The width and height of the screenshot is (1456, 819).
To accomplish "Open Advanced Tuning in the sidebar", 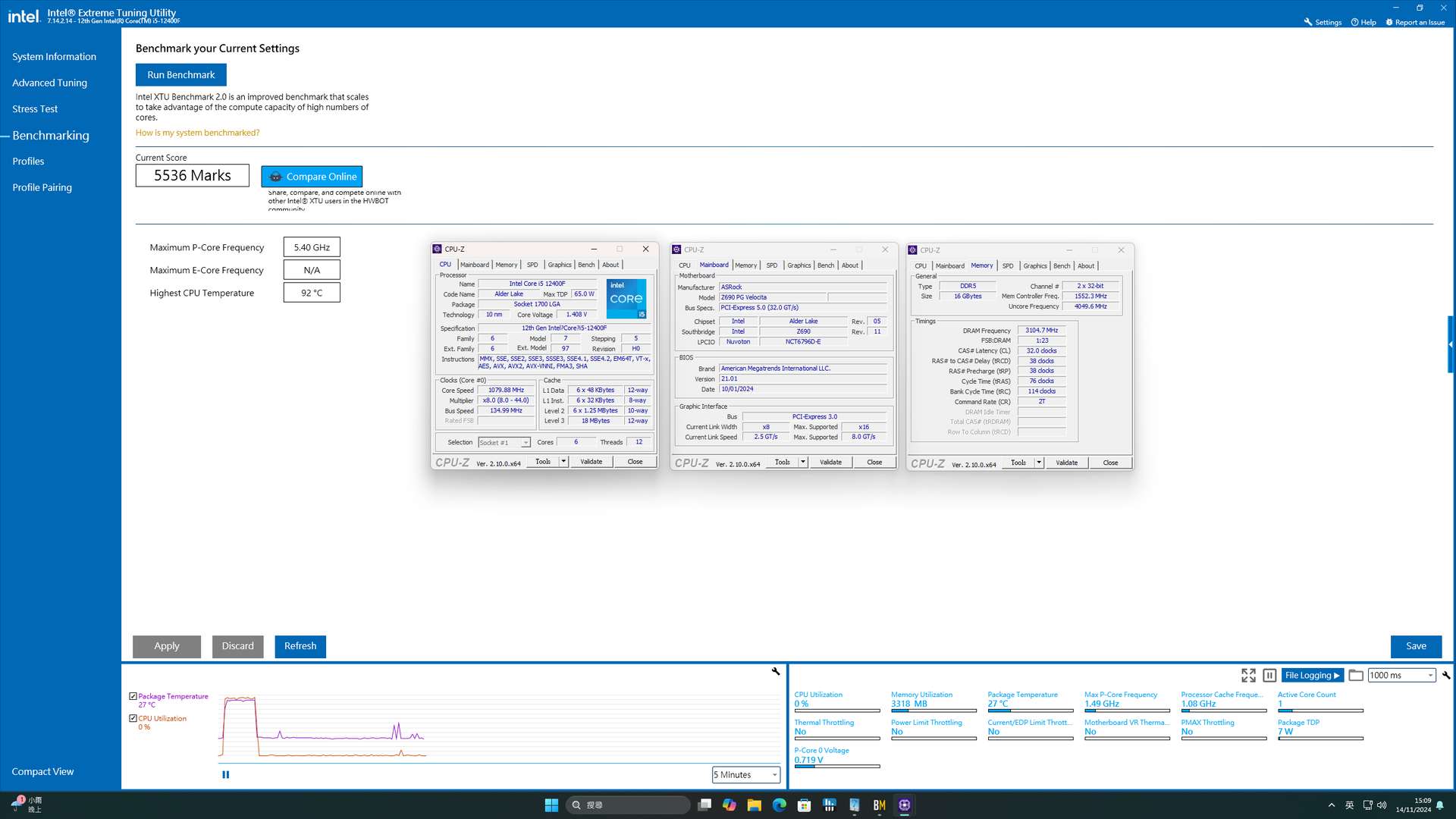I will tap(49, 83).
